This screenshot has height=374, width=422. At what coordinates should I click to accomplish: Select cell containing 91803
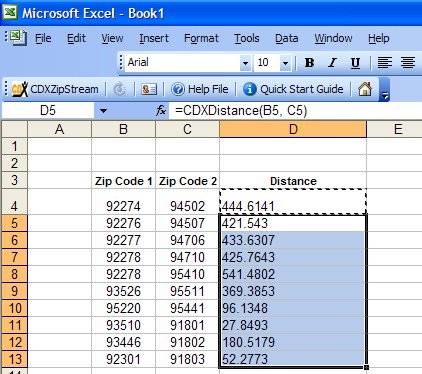click(x=187, y=359)
